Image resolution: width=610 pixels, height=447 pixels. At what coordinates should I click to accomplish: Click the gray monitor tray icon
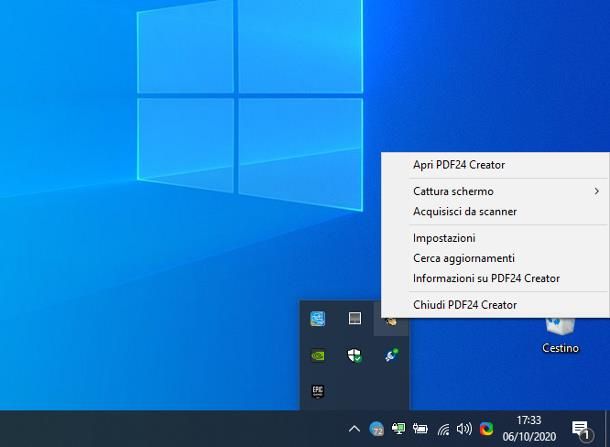pos(354,318)
